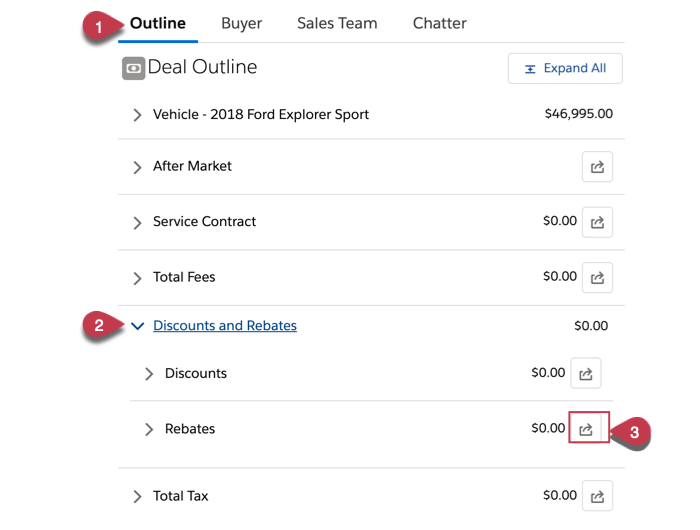Expand the Rebates sub-row chevron
Viewport: 700px width, 530px height.
(149, 429)
